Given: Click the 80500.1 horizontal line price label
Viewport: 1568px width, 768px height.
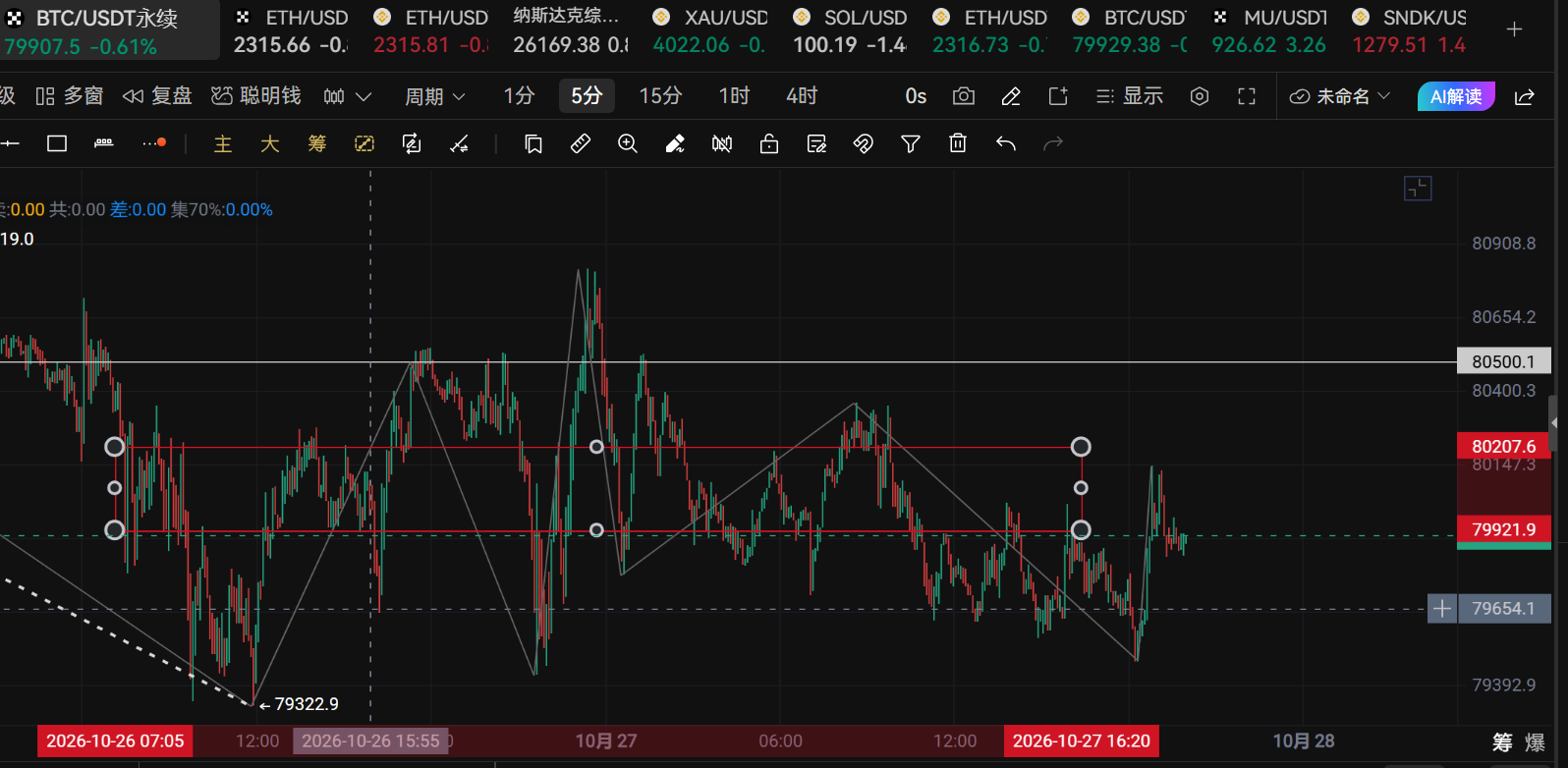Looking at the screenshot, I should pyautogui.click(x=1503, y=361).
